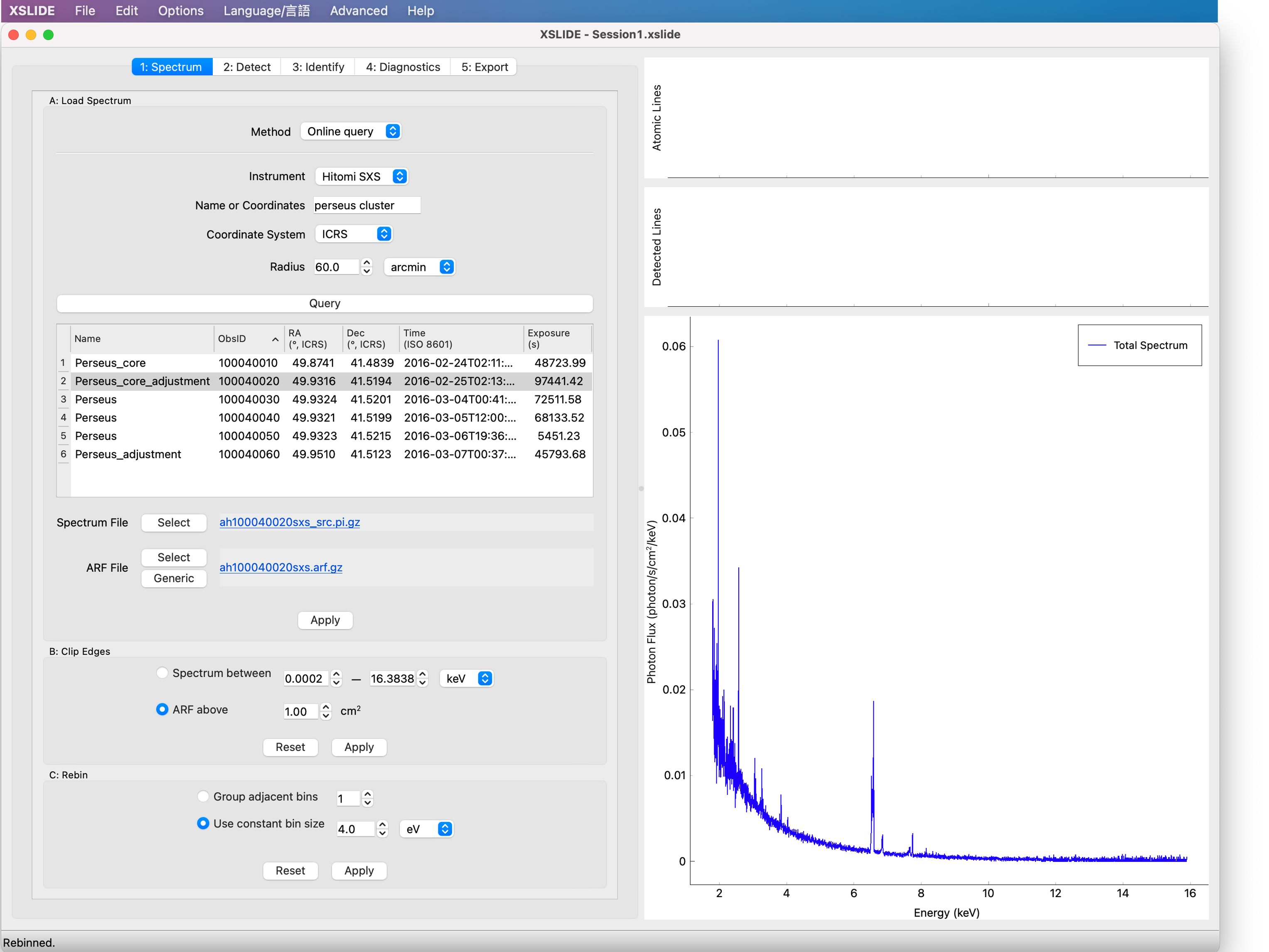The height and width of the screenshot is (952, 1269).
Task: Select the ARF above radio button
Action: (162, 709)
